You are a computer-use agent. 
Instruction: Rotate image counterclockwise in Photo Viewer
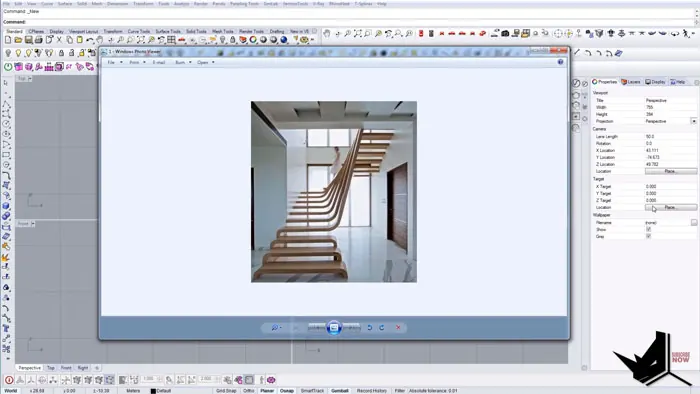pos(370,328)
